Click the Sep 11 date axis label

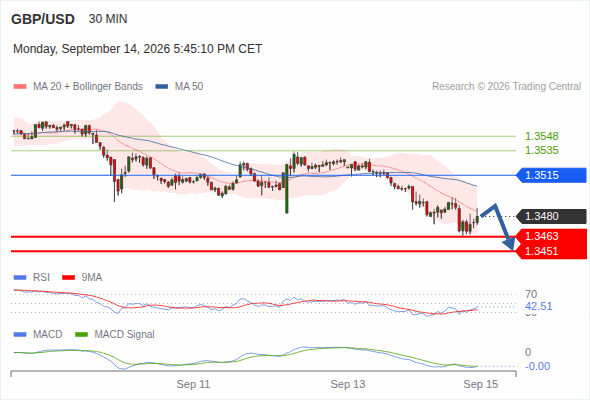click(193, 384)
